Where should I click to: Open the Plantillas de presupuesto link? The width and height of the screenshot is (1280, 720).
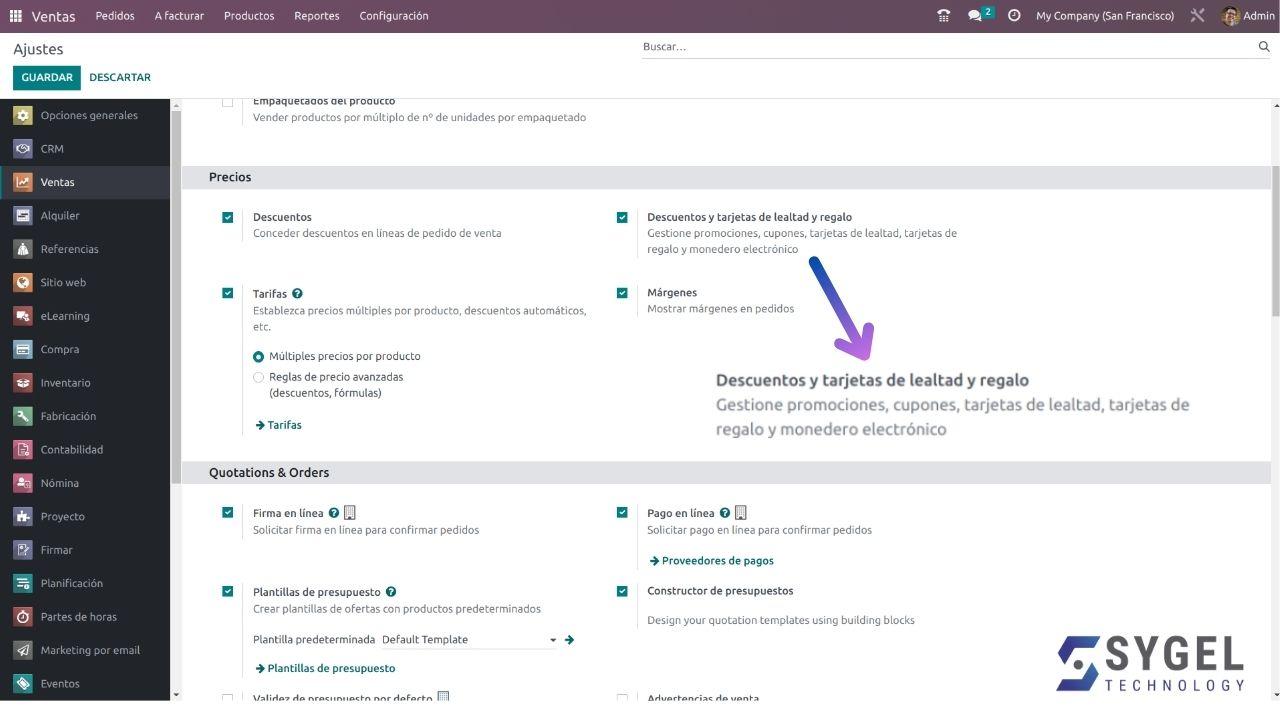[x=326, y=668]
